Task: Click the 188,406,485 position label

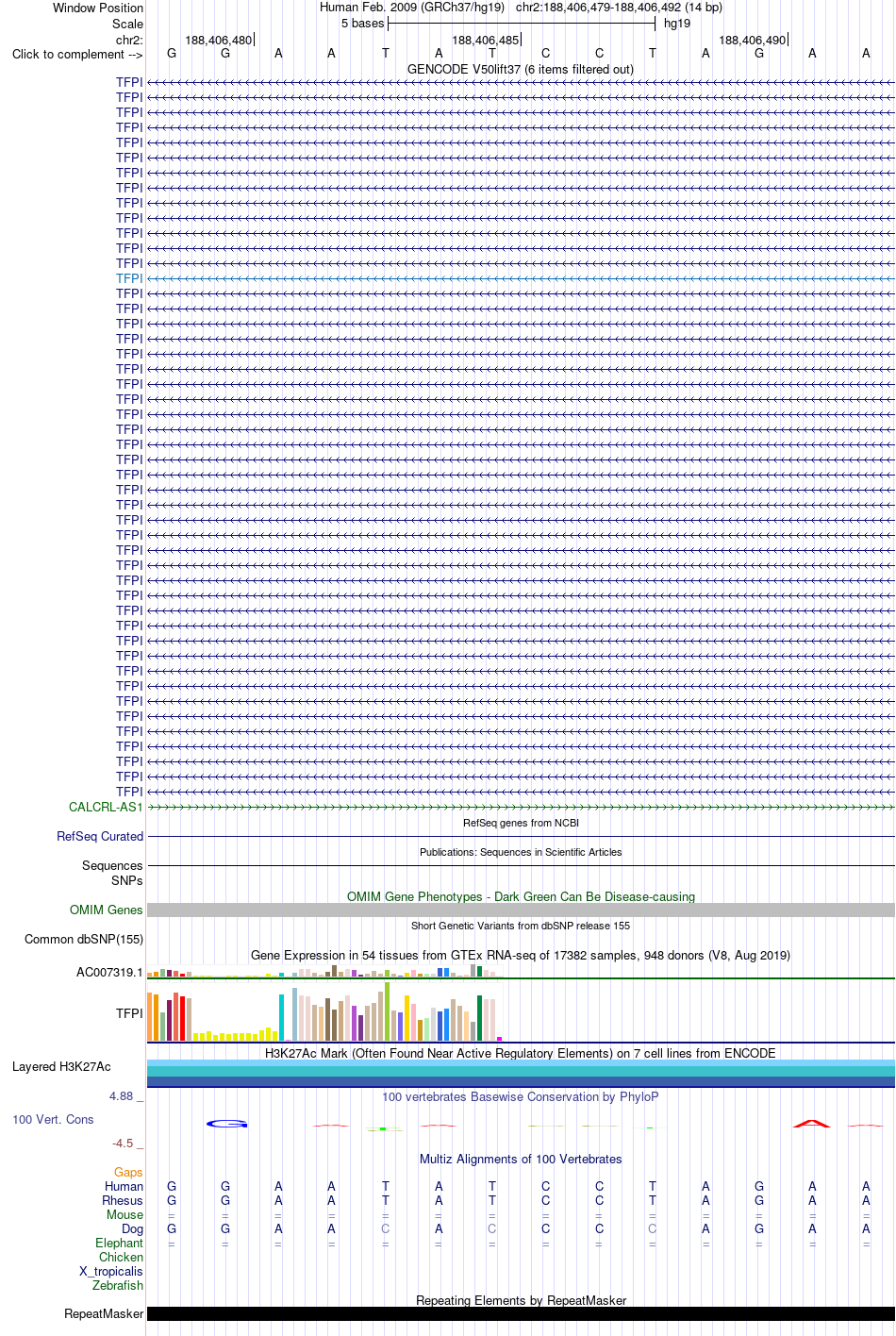Action: pyautogui.click(x=486, y=40)
